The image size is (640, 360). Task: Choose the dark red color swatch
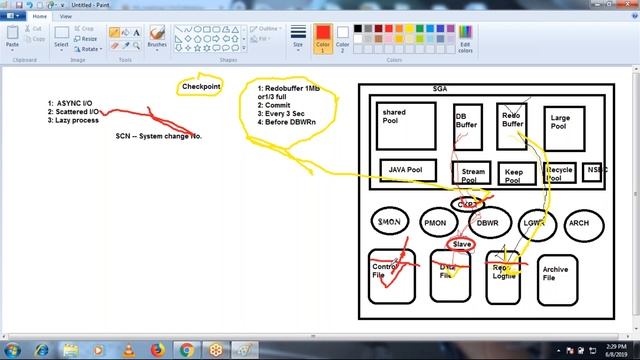click(378, 29)
